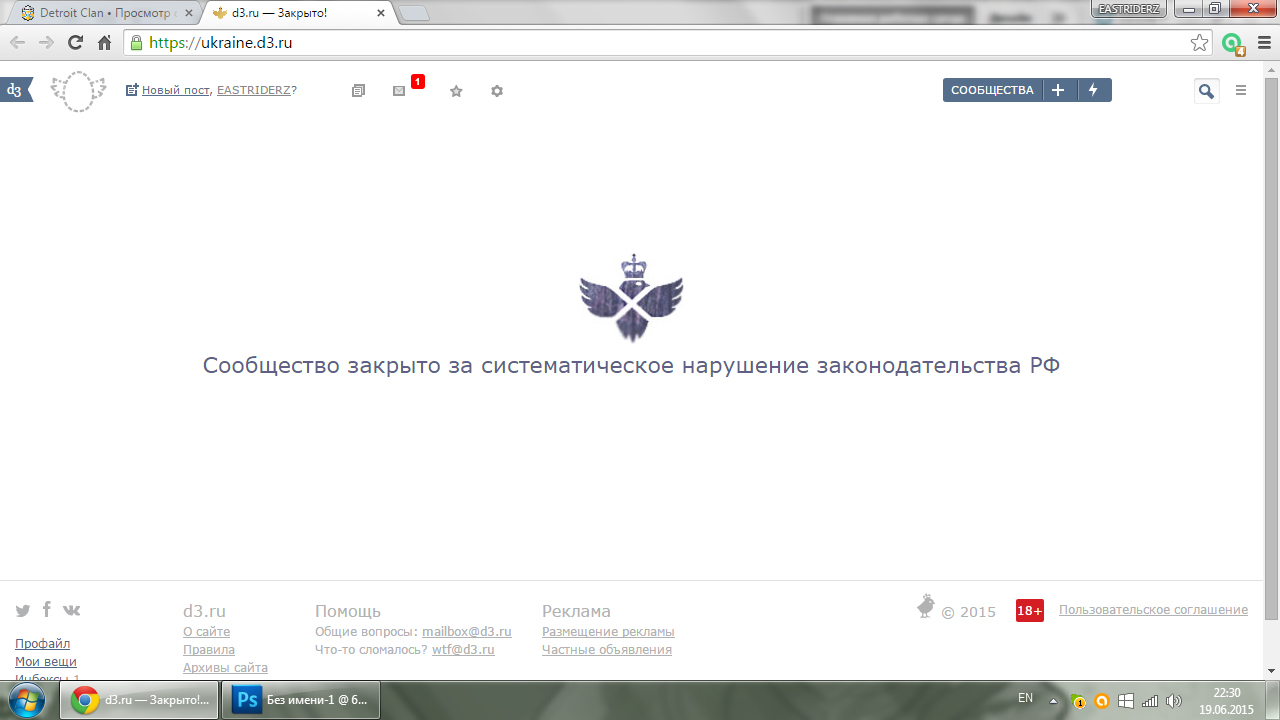This screenshot has height=720, width=1280.
Task: Open site settings gear icon
Action: tap(497, 91)
